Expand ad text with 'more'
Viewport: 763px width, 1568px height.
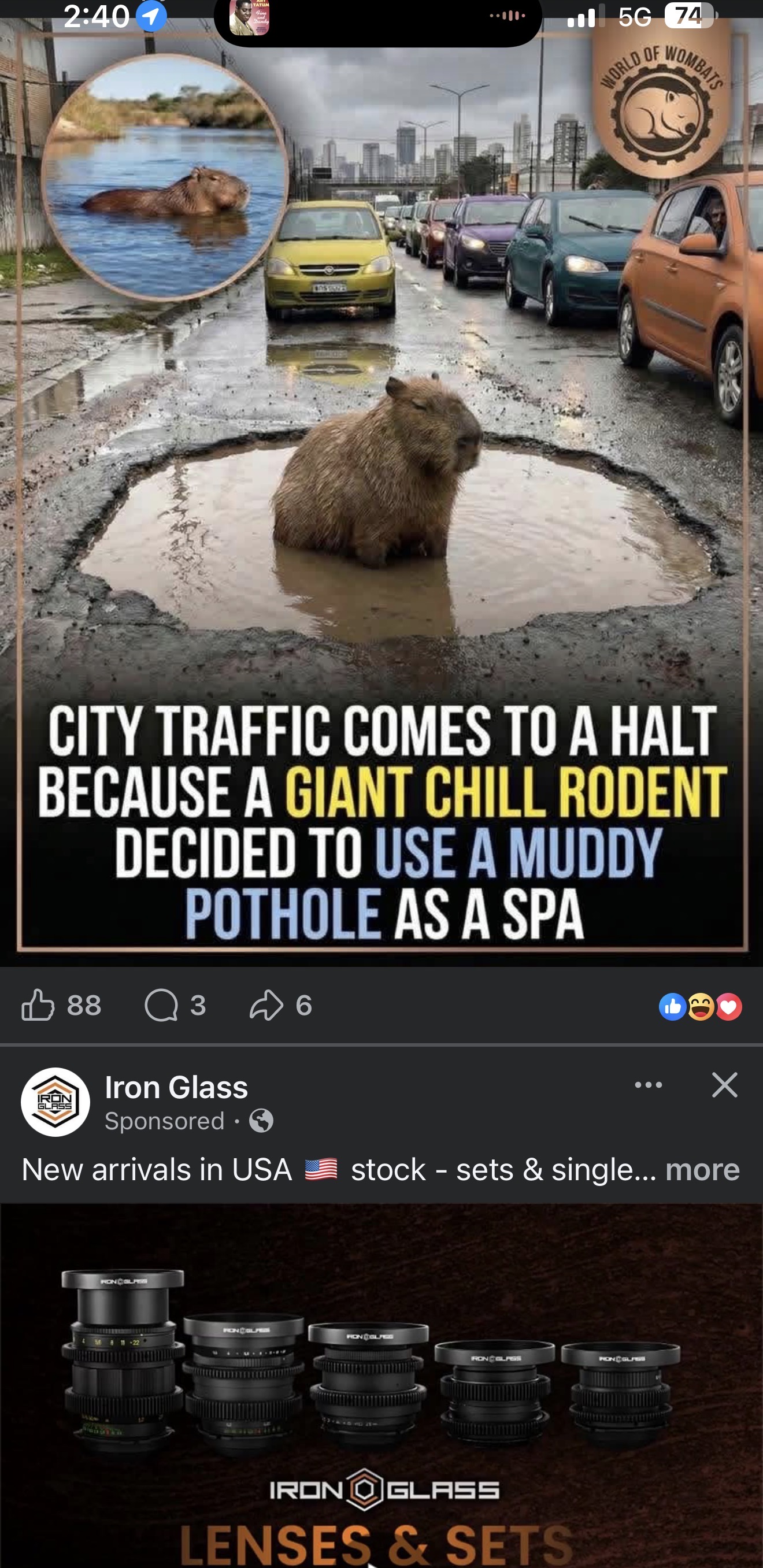pyautogui.click(x=702, y=1169)
